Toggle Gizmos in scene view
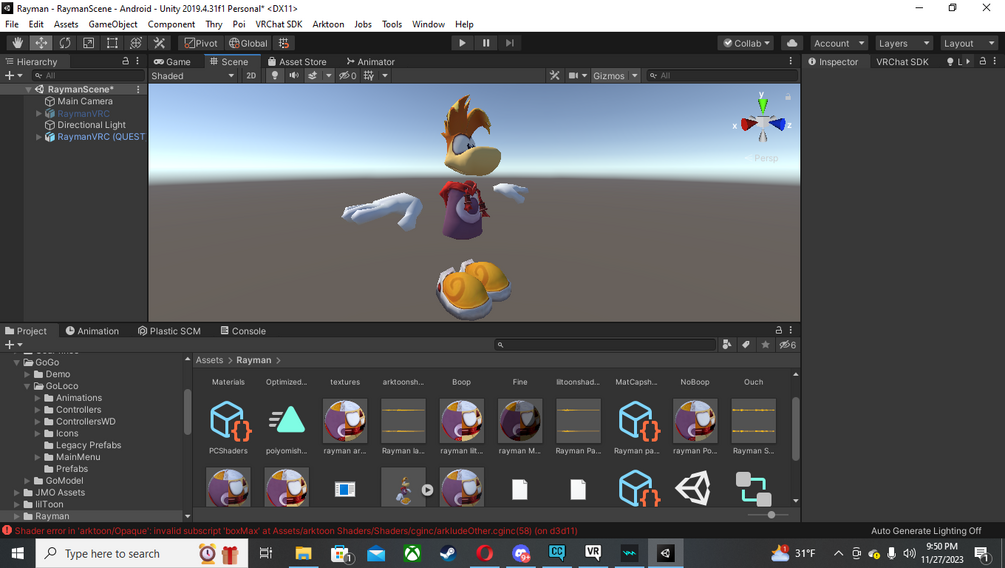The image size is (1005, 568). point(608,76)
